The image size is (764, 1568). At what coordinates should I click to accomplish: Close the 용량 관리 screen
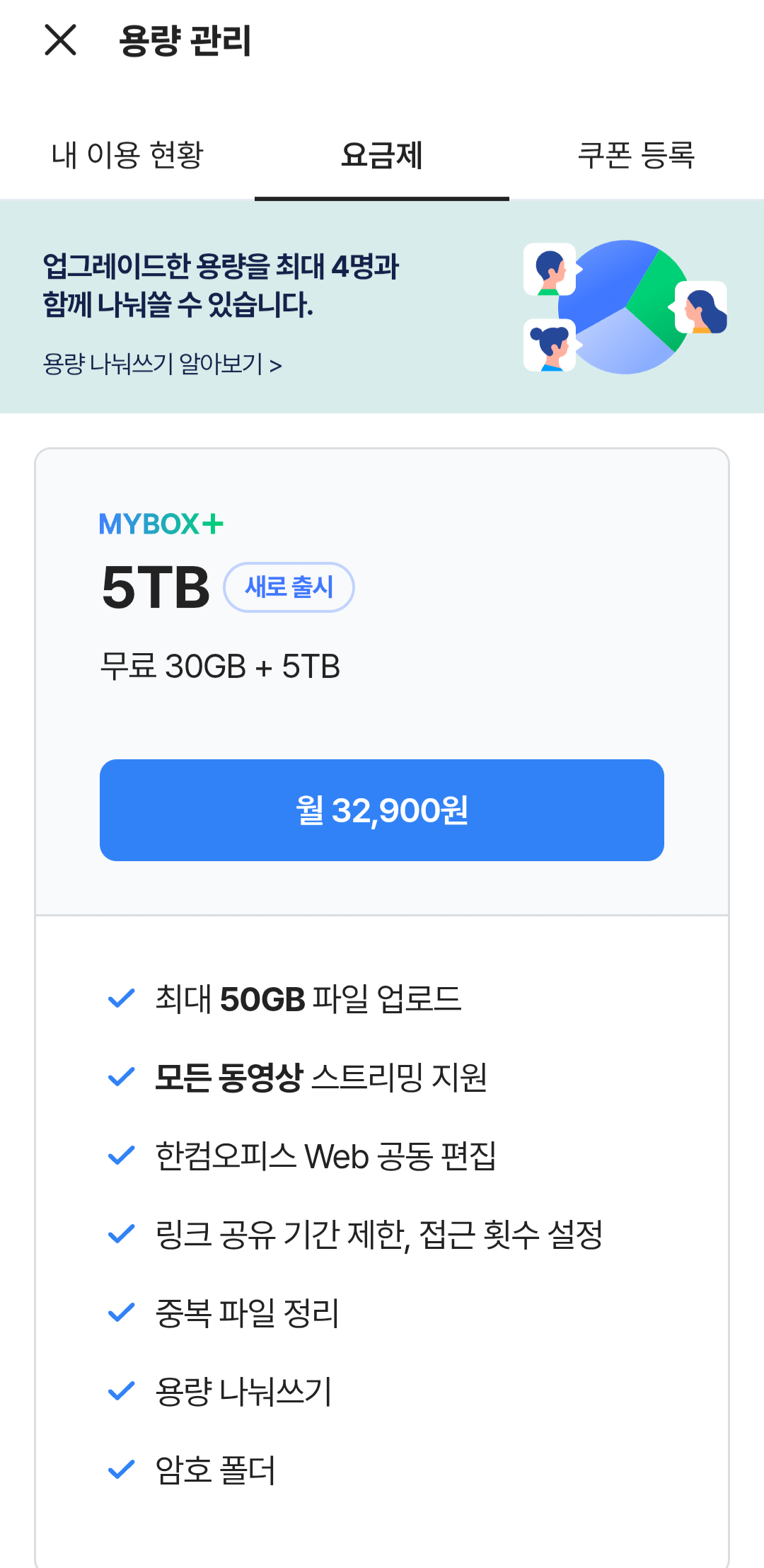60,40
